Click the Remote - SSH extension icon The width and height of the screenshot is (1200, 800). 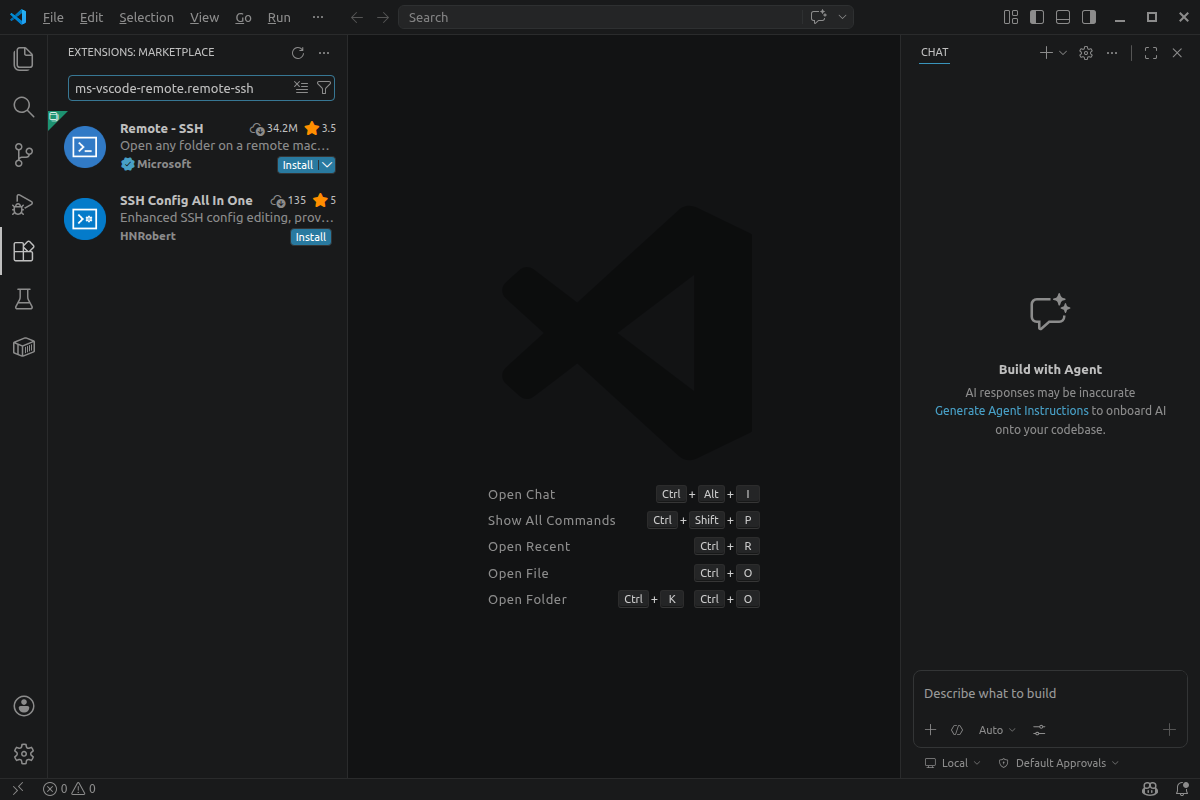click(x=85, y=146)
